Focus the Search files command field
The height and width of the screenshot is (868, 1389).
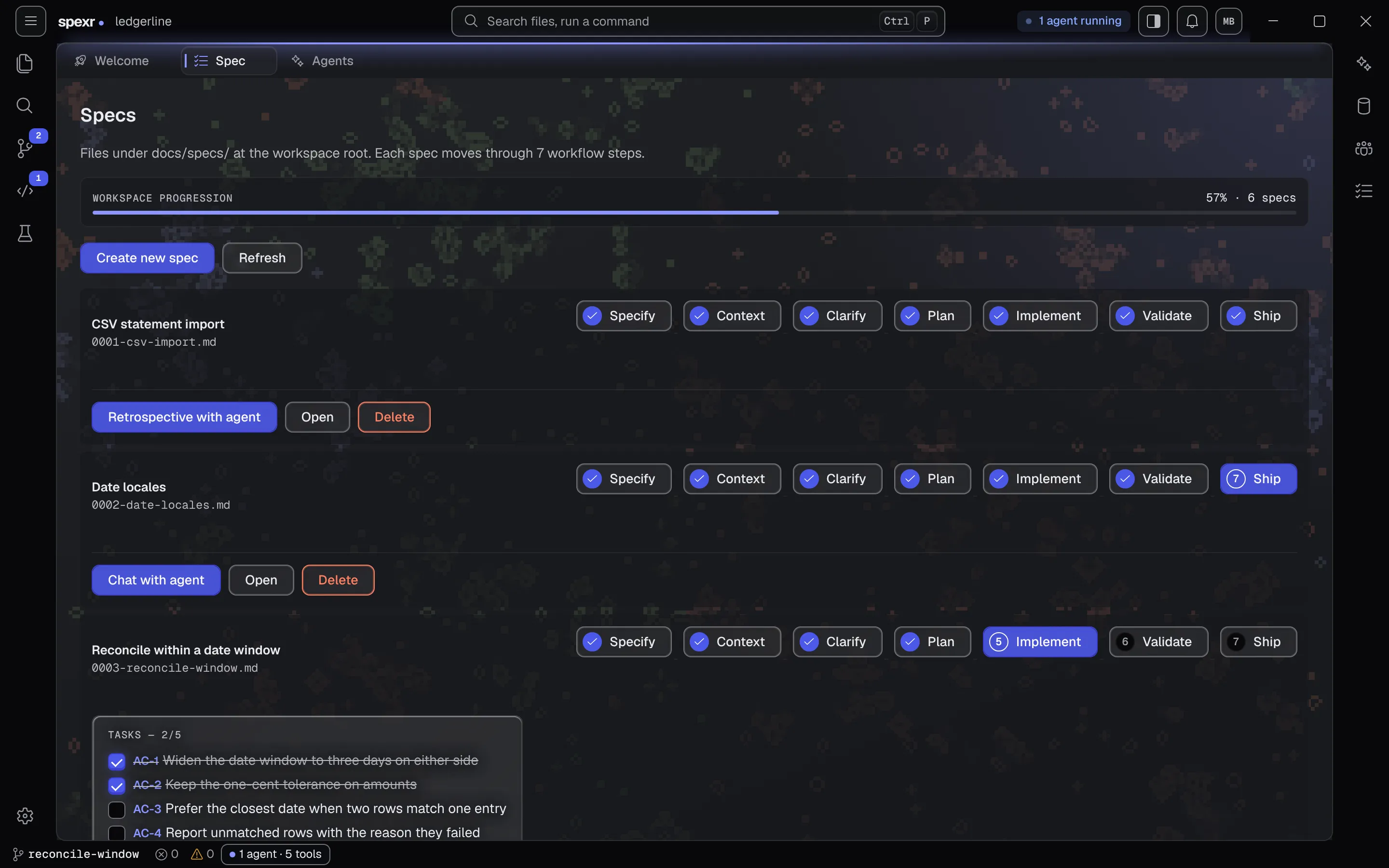pyautogui.click(x=697, y=21)
